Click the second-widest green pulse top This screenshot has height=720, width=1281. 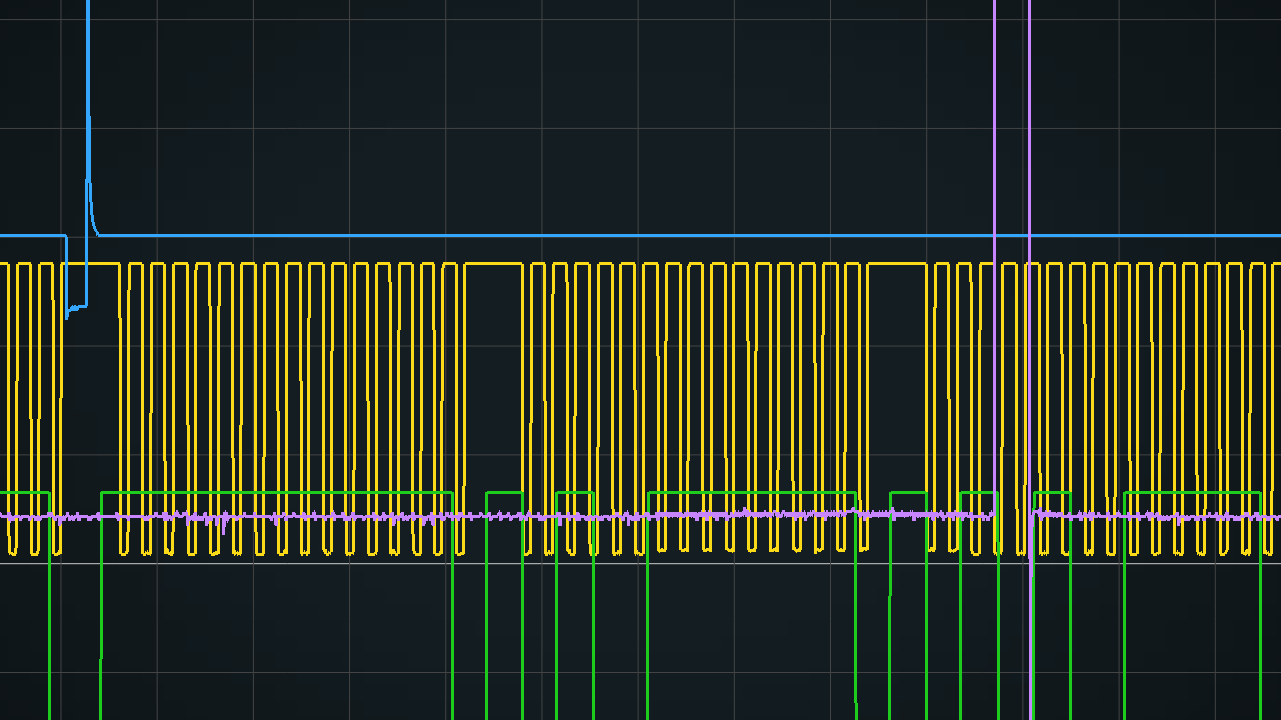tap(752, 492)
